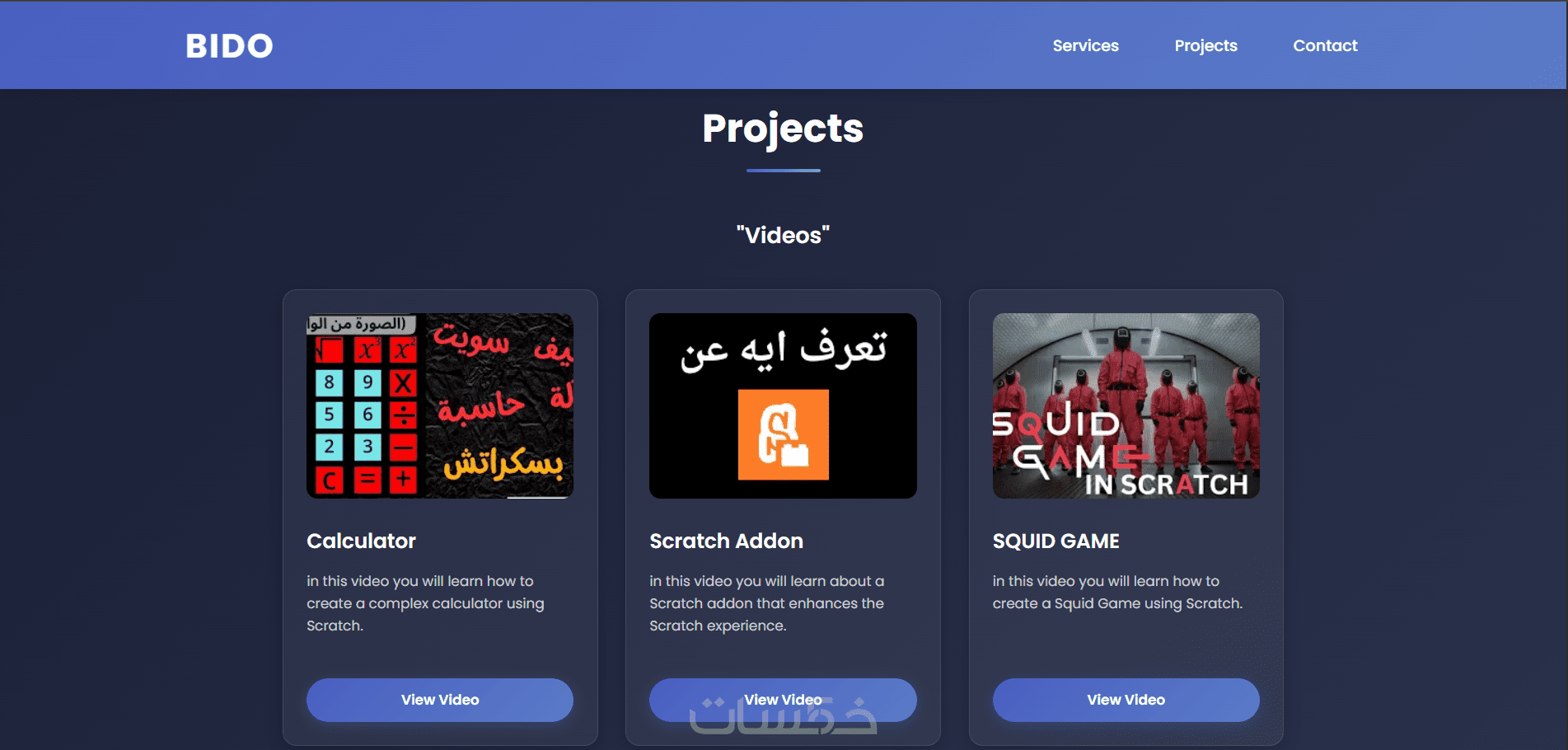1568x750 pixels.
Task: Click the Calculator card title
Action: point(361,541)
